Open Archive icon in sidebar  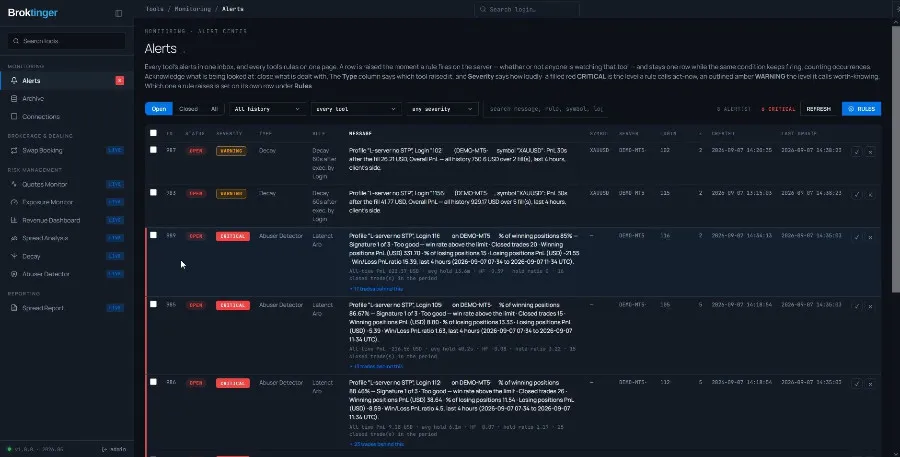pyautogui.click(x=14, y=99)
